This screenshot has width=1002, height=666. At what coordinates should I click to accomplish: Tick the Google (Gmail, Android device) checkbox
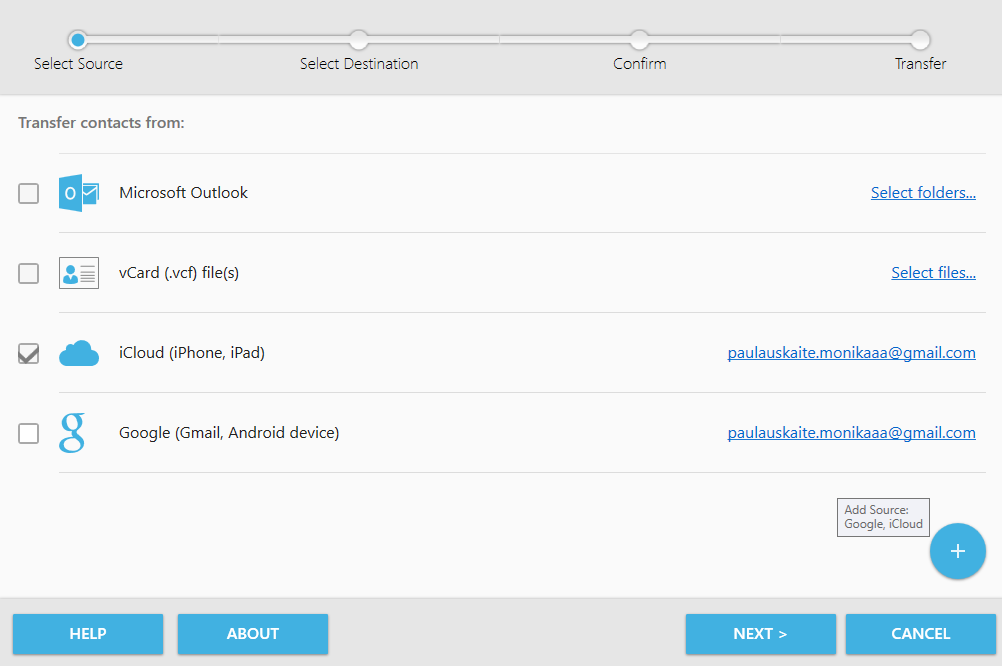pos(28,433)
